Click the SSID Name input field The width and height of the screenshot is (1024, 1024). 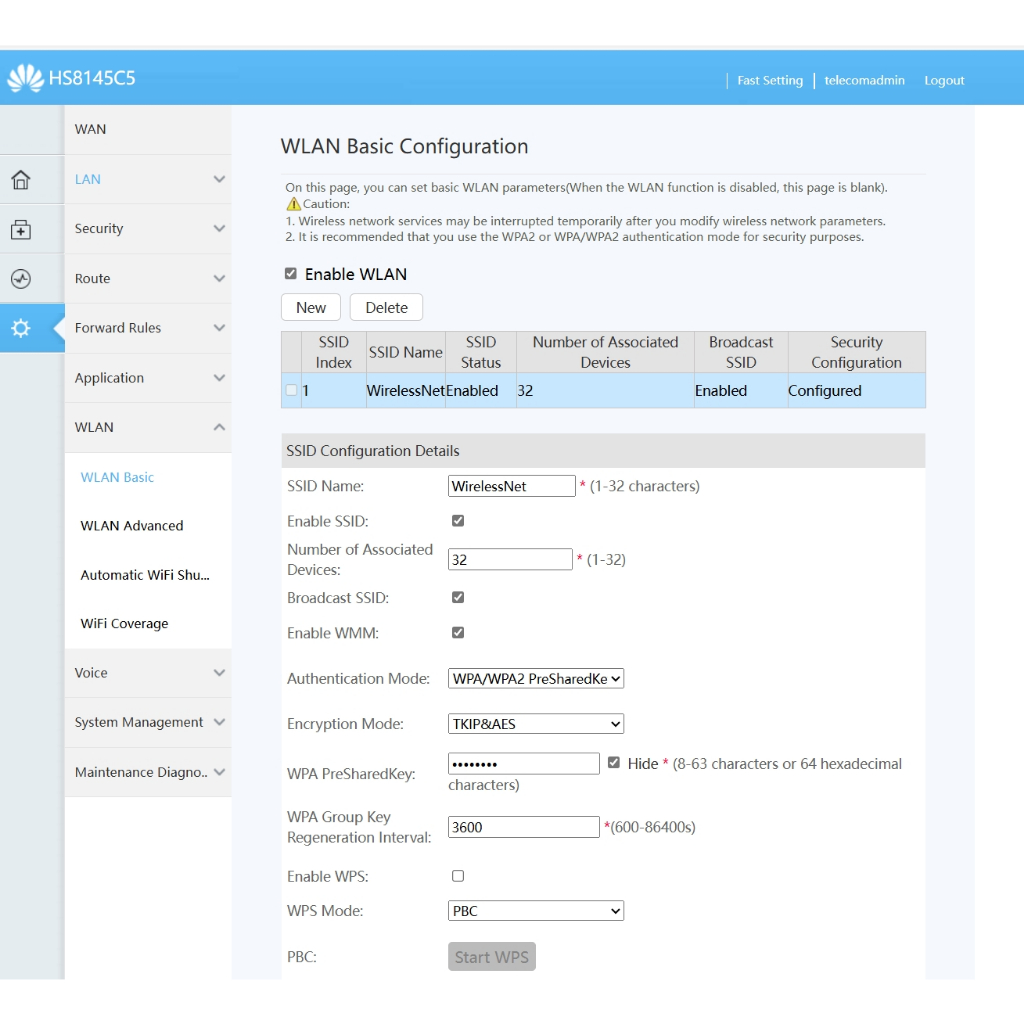click(512, 486)
